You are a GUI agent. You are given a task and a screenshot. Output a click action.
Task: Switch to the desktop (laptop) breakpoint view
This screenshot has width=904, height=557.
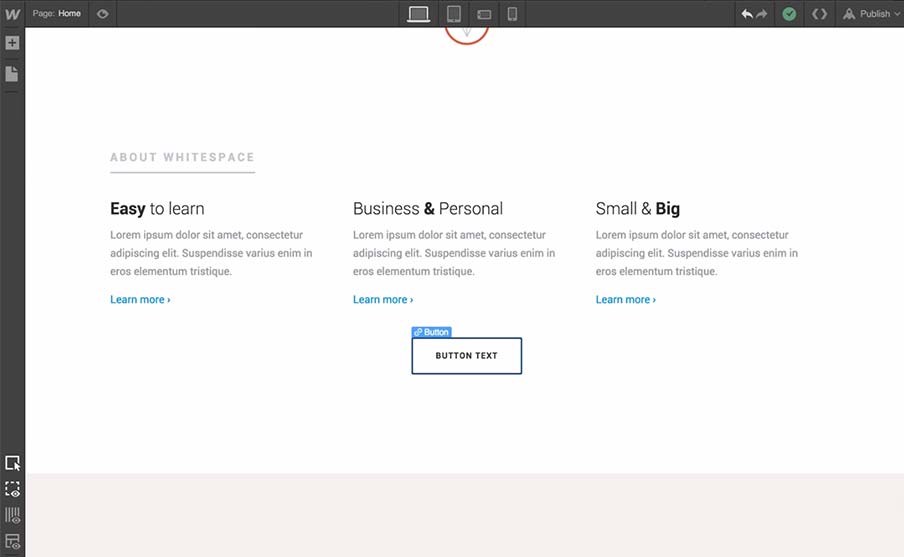coord(419,14)
